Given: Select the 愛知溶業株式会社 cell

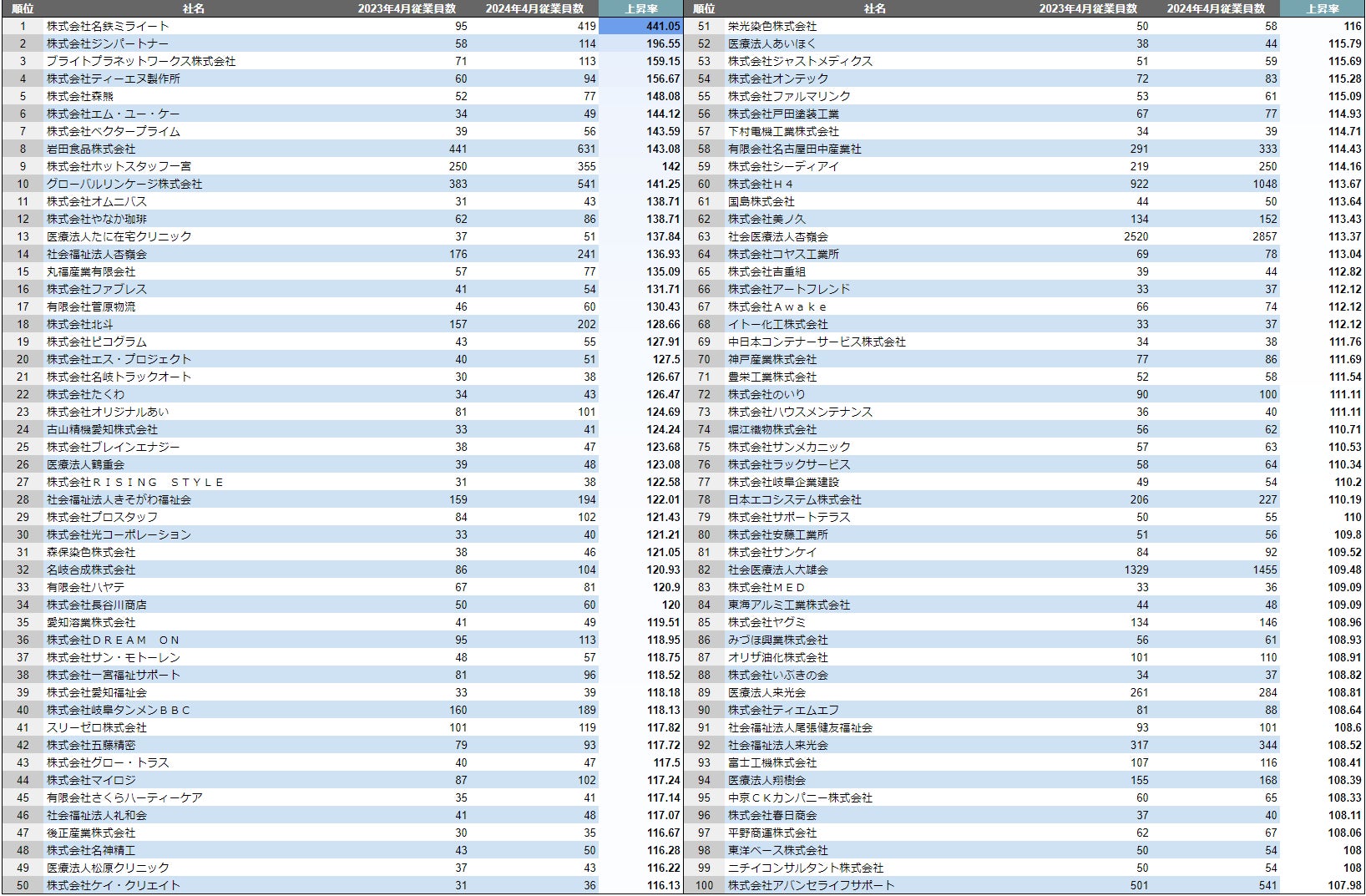Looking at the screenshot, I should point(91,622).
